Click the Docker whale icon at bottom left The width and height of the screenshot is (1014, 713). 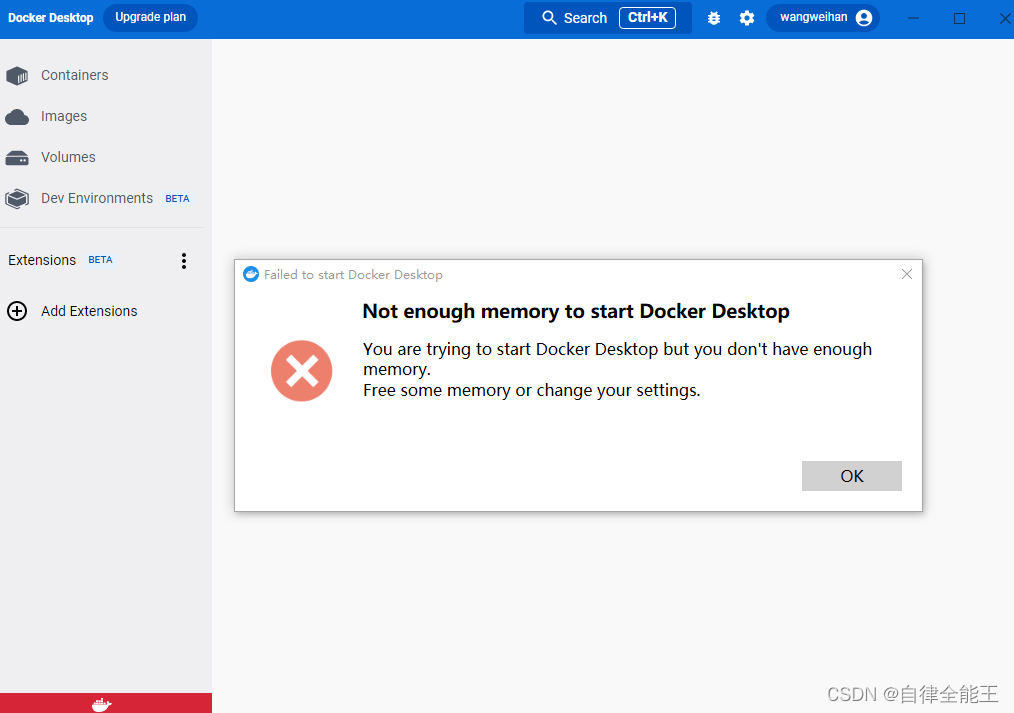[x=101, y=703]
